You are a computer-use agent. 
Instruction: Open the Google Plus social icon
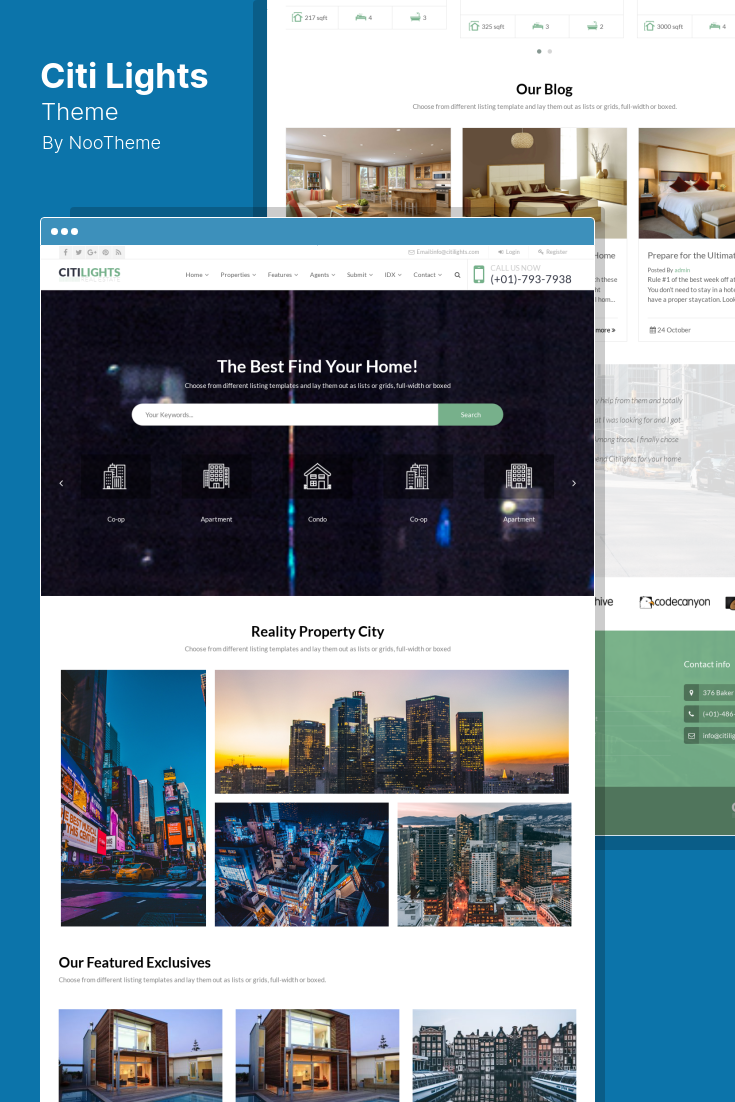[x=92, y=252]
